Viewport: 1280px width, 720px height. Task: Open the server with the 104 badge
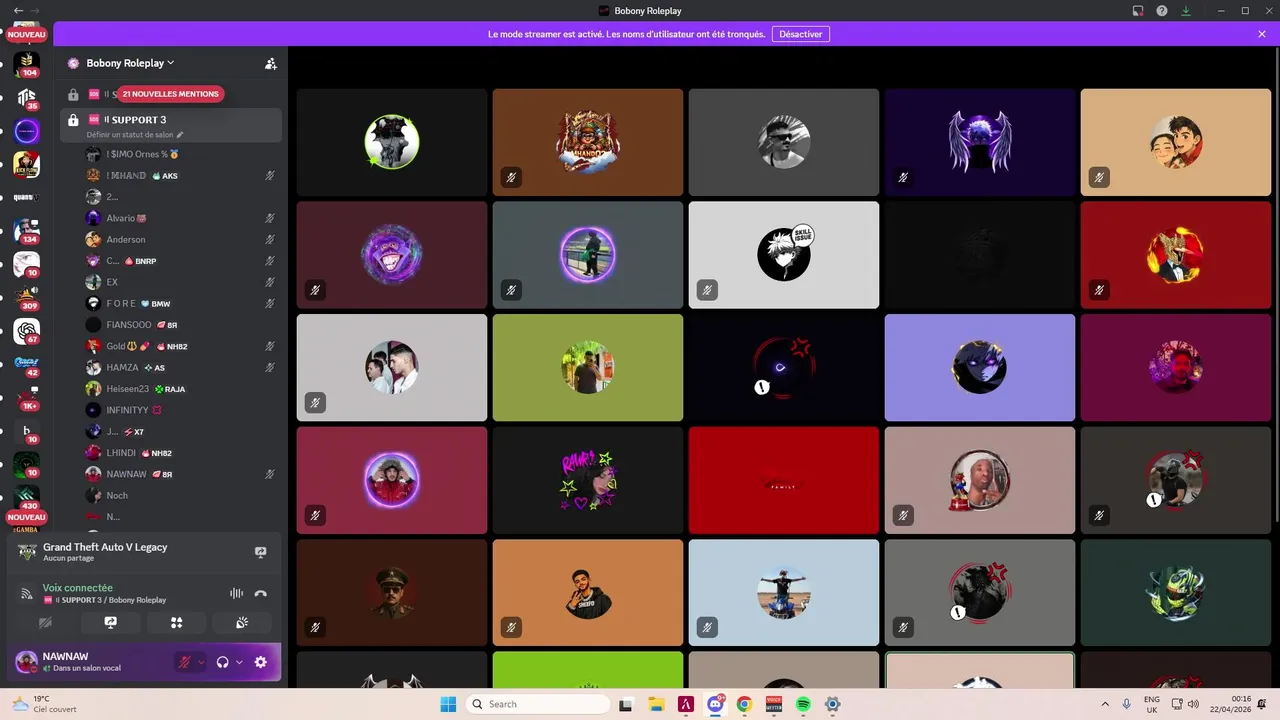tap(27, 64)
